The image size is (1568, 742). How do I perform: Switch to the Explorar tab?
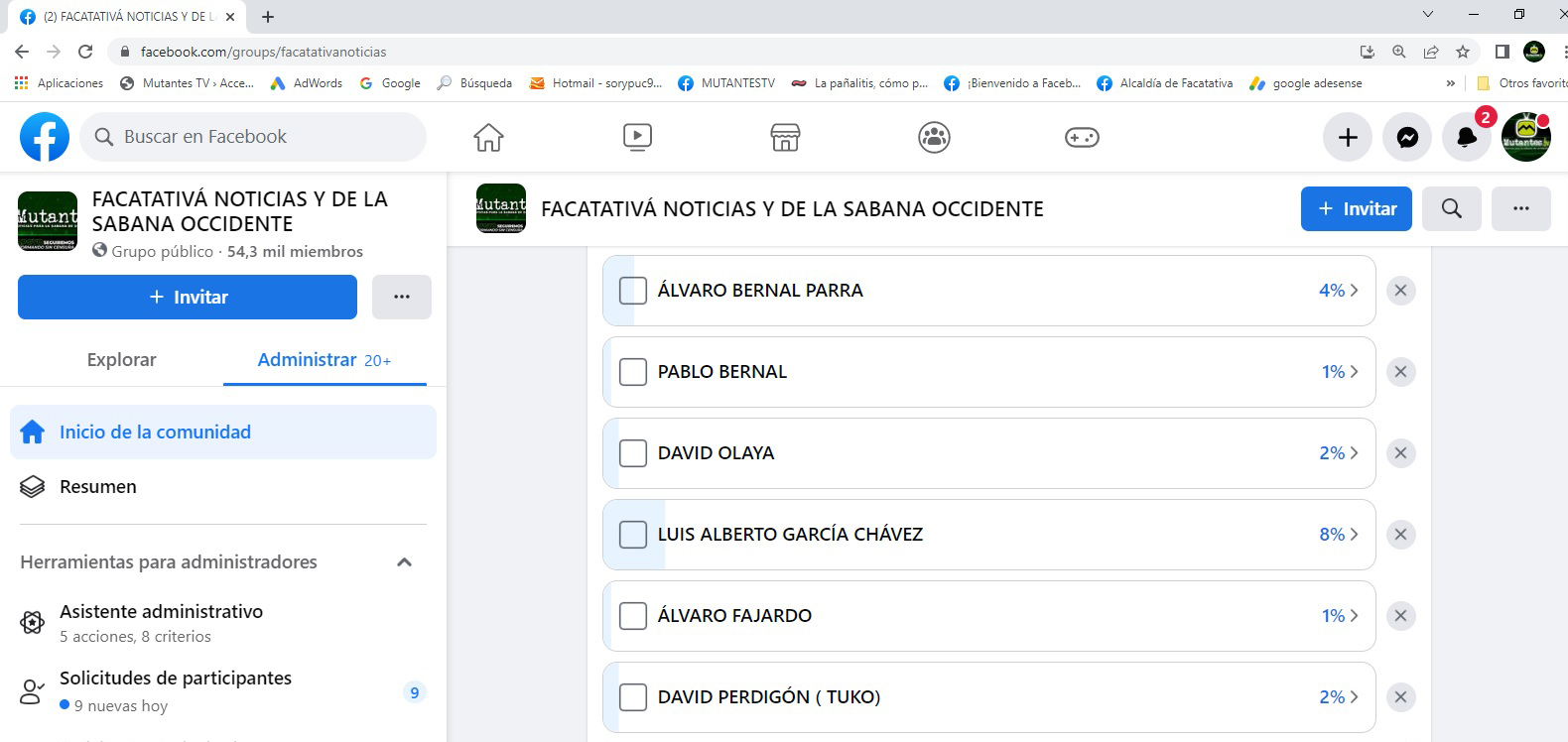tap(121, 360)
